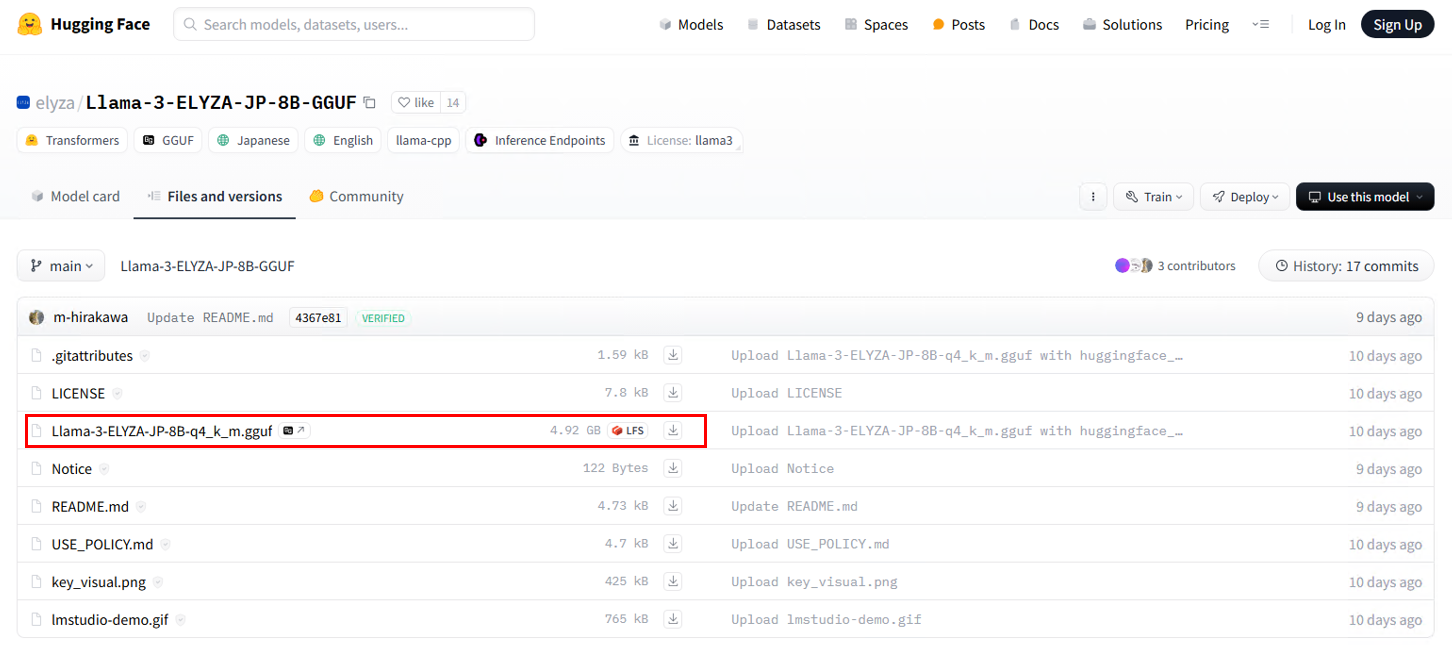Switch to the Model card tab
This screenshot has height=659, width=1452.
[75, 196]
